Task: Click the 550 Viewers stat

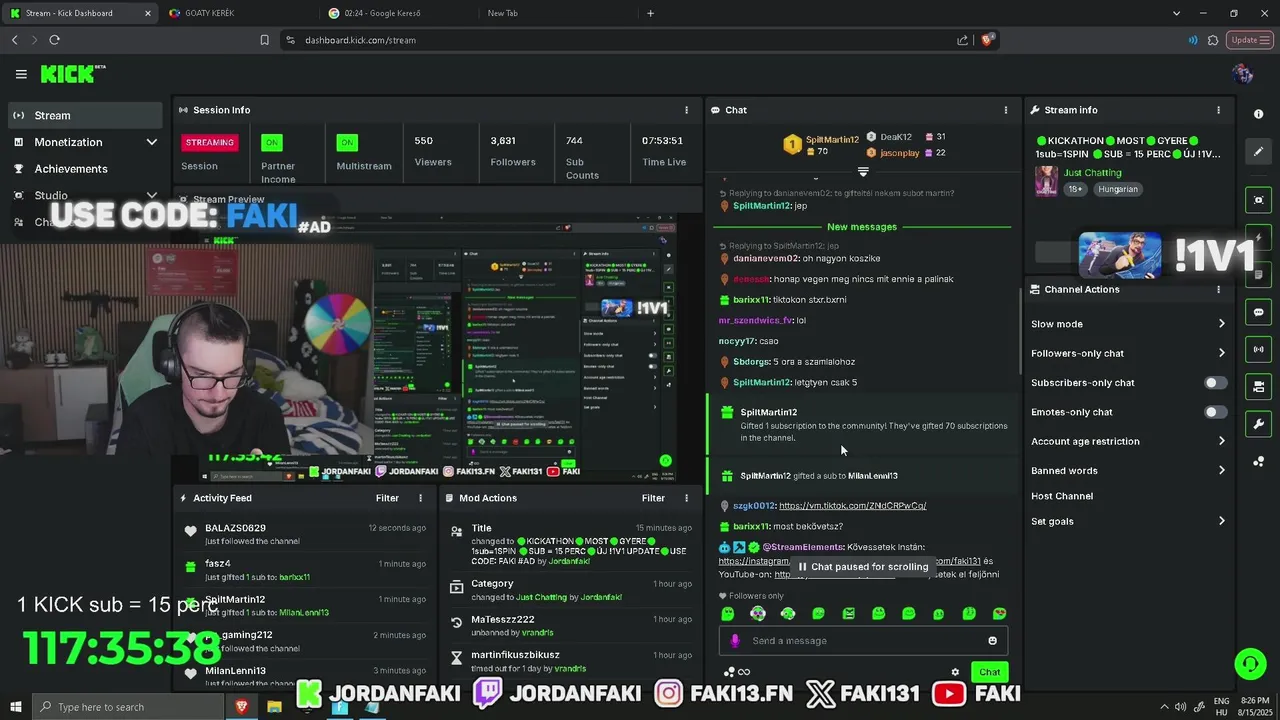Action: click(x=433, y=151)
